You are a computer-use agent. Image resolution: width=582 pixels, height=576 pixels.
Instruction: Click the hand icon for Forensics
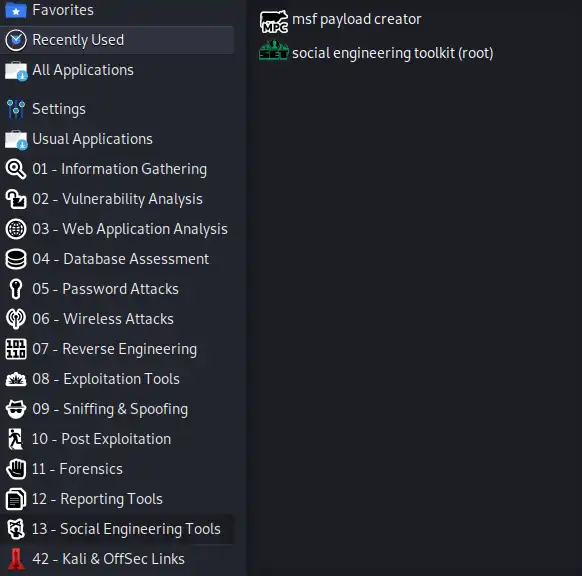(16, 469)
